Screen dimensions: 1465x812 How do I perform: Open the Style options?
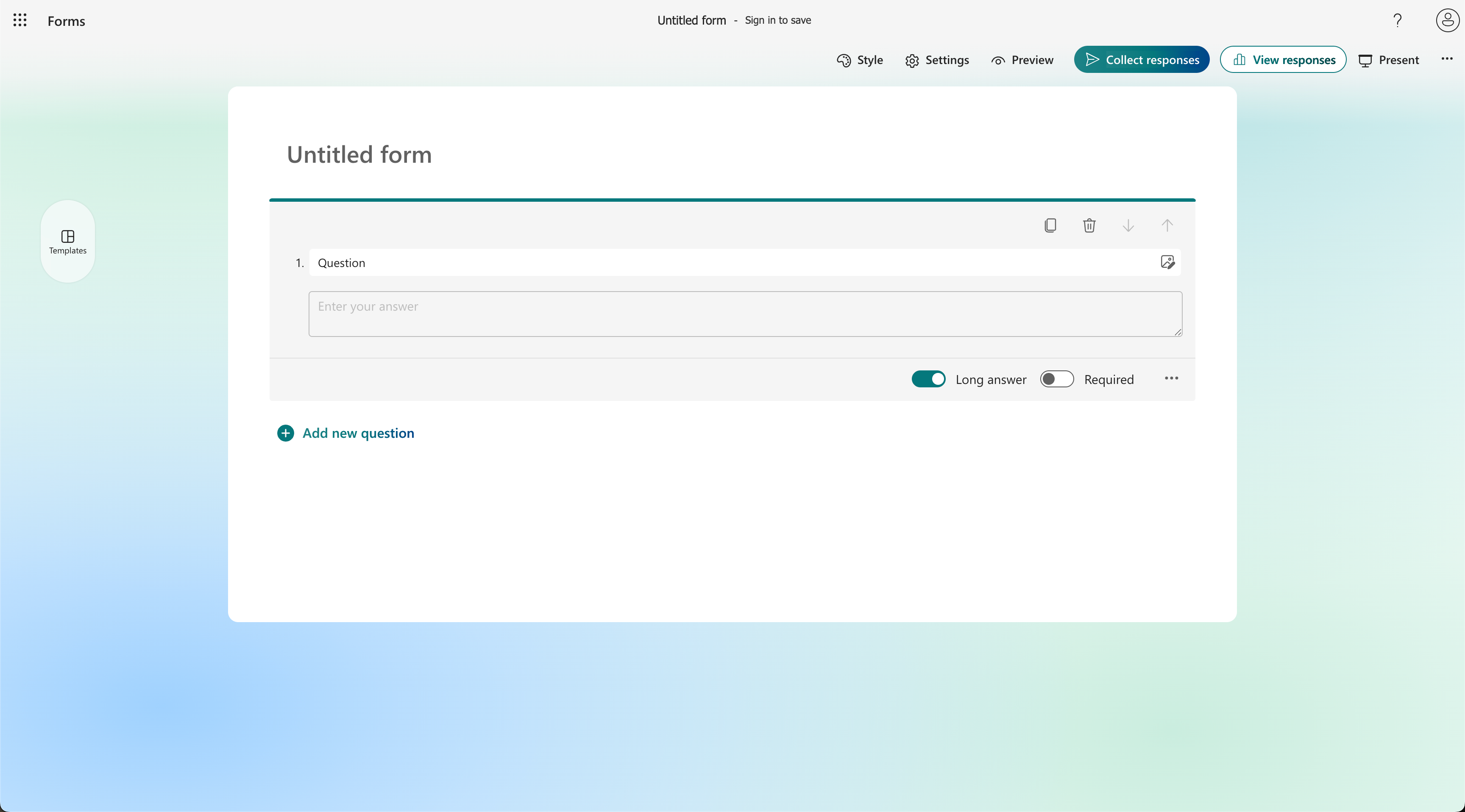click(860, 60)
